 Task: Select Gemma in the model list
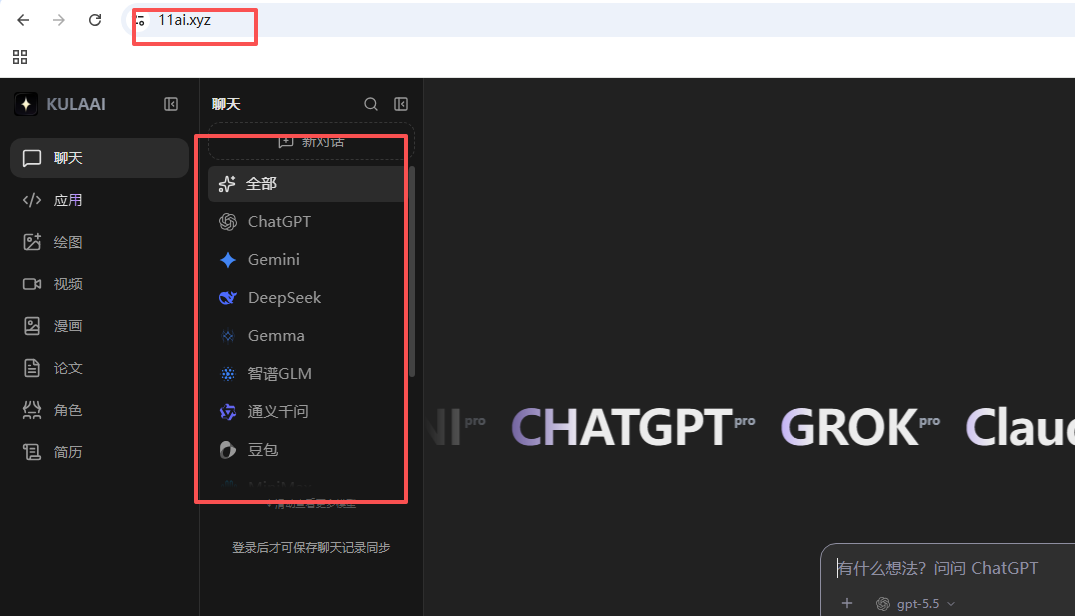[308, 336]
